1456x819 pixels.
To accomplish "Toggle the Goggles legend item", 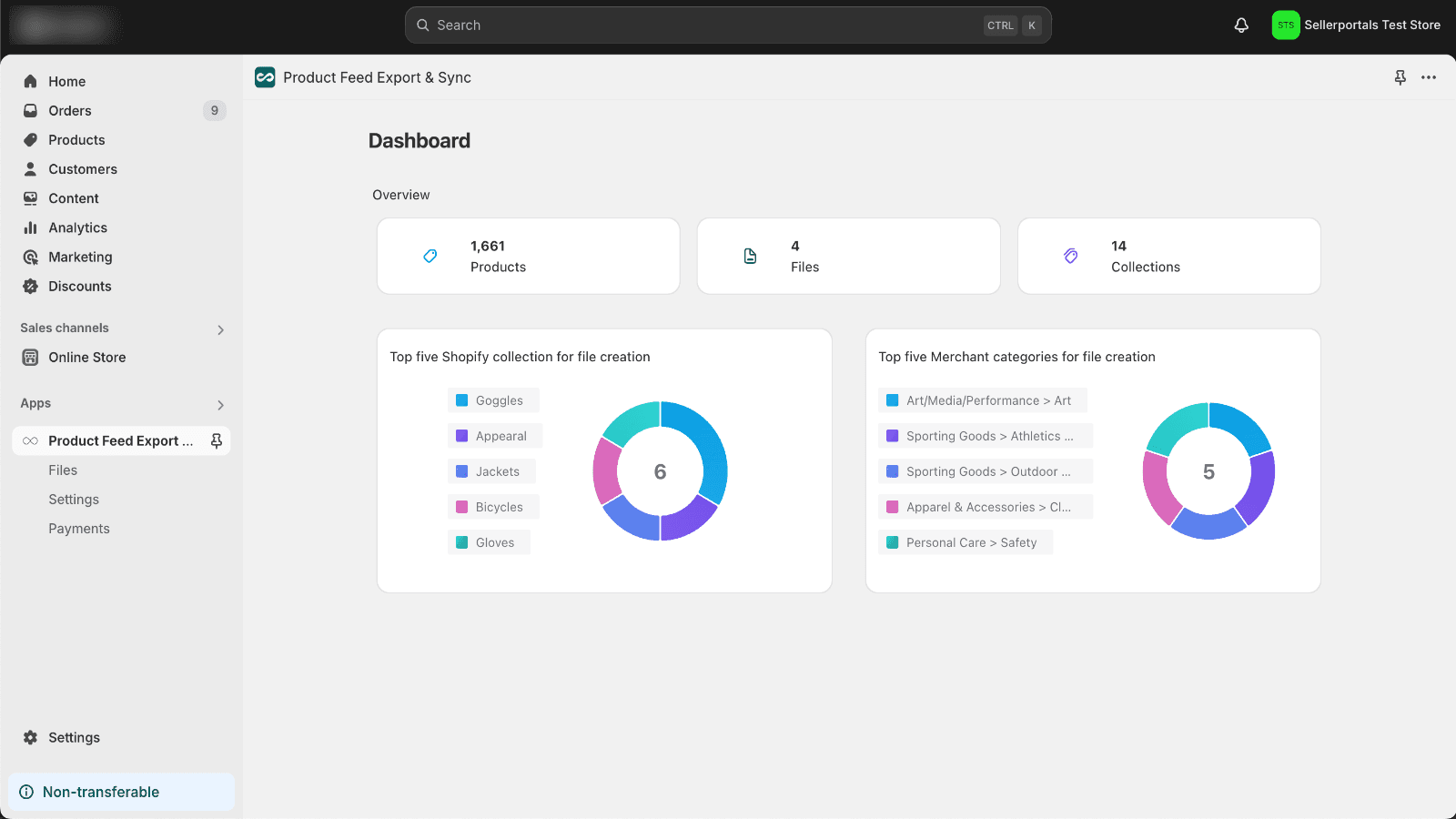I will point(492,400).
